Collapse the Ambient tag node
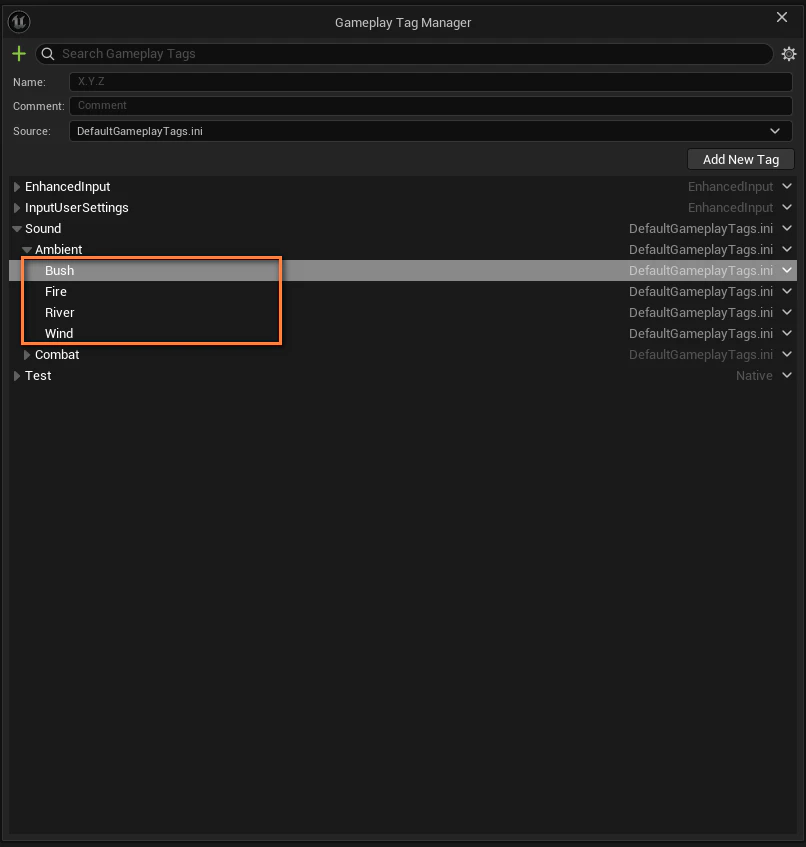 [x=27, y=250]
